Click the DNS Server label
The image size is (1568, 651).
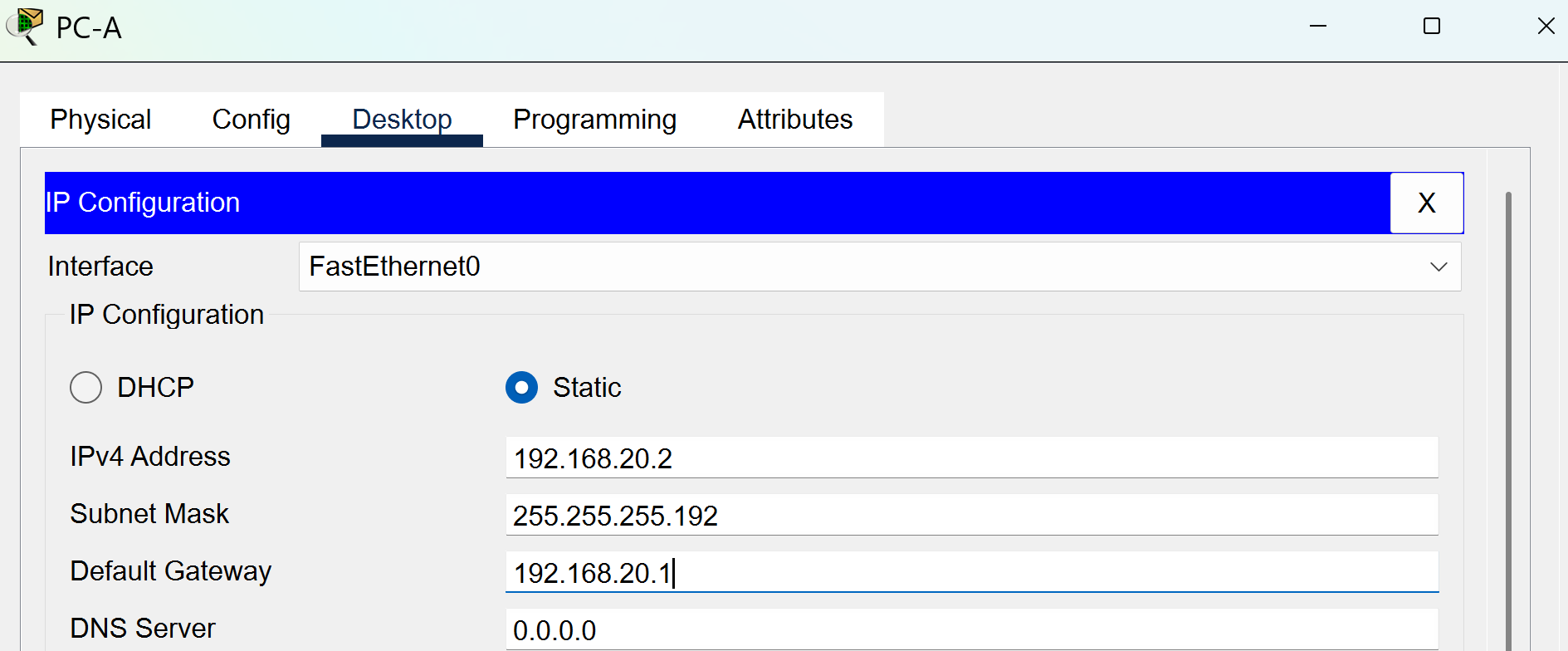pyautogui.click(x=143, y=629)
